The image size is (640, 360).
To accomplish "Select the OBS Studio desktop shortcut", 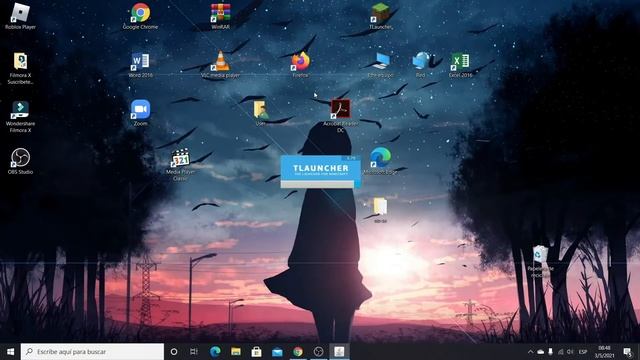I will 20,162.
